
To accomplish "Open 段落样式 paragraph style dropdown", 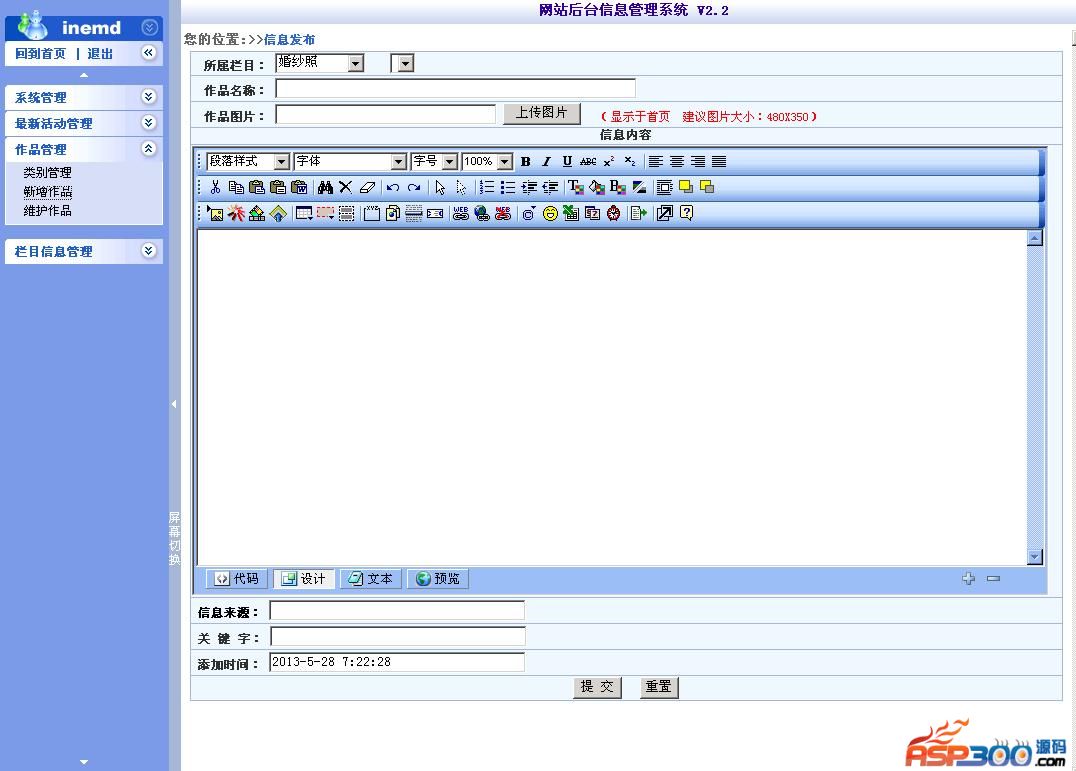I will click(248, 161).
